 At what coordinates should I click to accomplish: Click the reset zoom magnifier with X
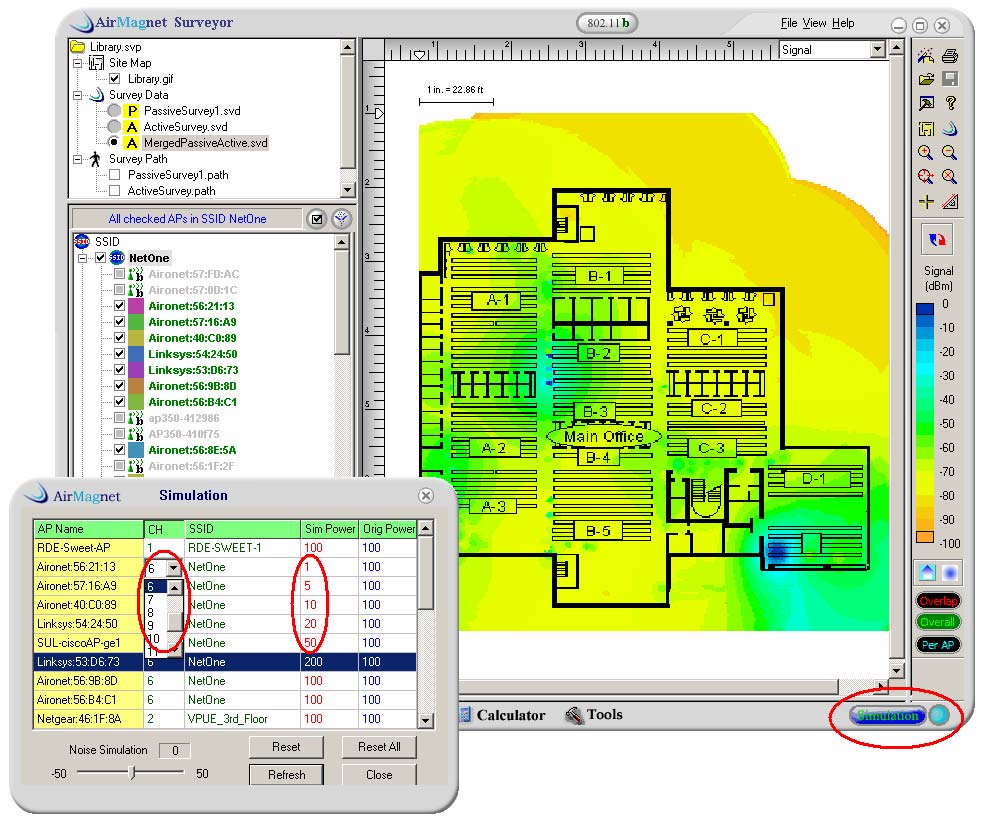950,177
